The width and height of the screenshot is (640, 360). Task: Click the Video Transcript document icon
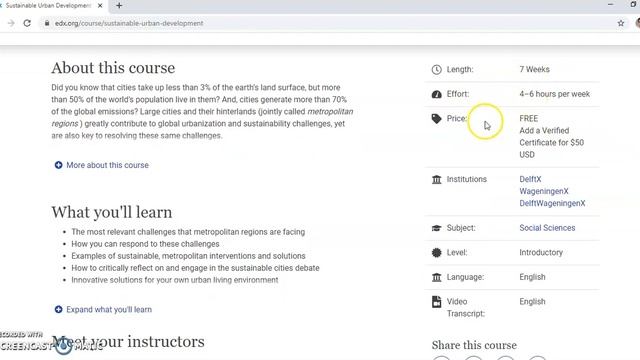click(436, 302)
